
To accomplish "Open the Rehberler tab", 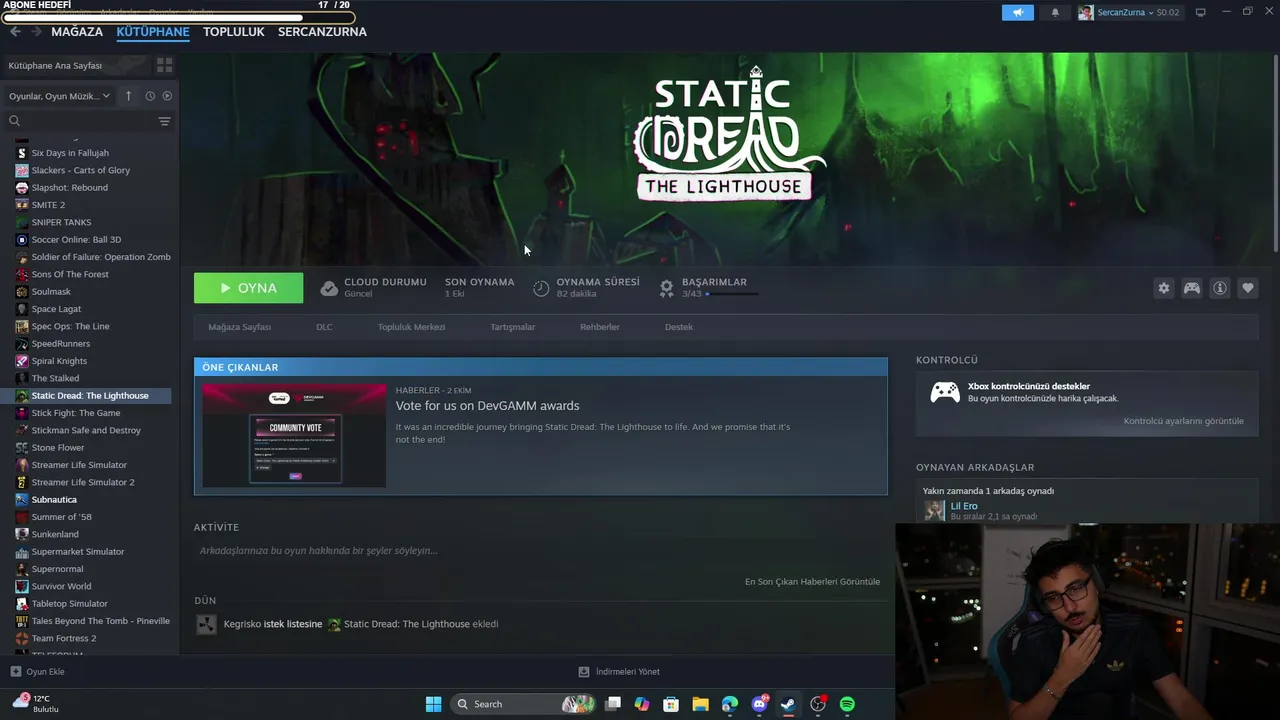I will (600, 327).
